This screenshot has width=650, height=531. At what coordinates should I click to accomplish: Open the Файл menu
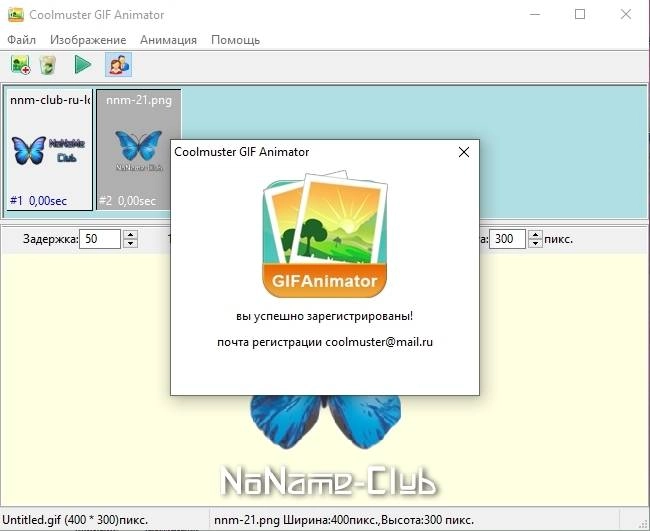pyautogui.click(x=22, y=40)
